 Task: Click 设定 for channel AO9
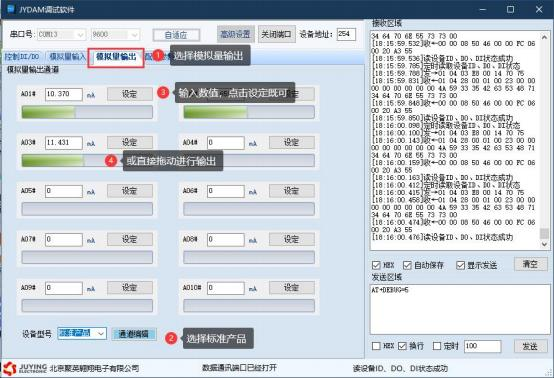point(130,288)
